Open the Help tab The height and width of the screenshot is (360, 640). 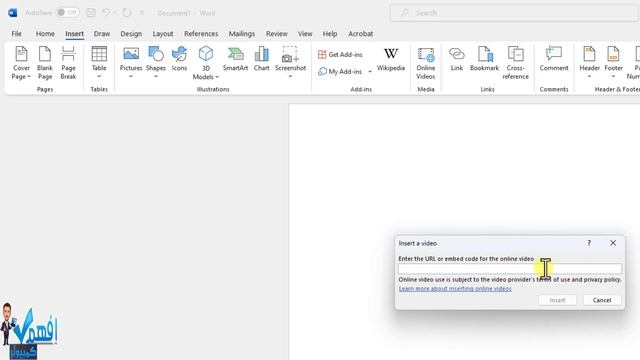330,34
